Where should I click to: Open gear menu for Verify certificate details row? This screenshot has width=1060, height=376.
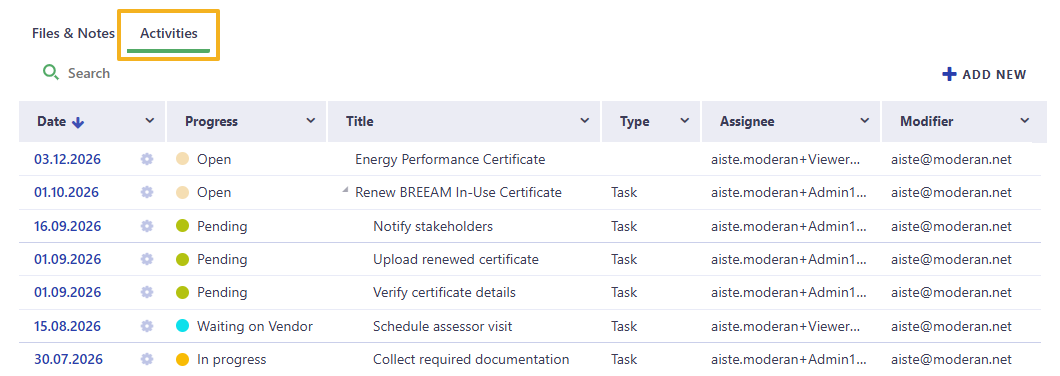[x=147, y=292]
